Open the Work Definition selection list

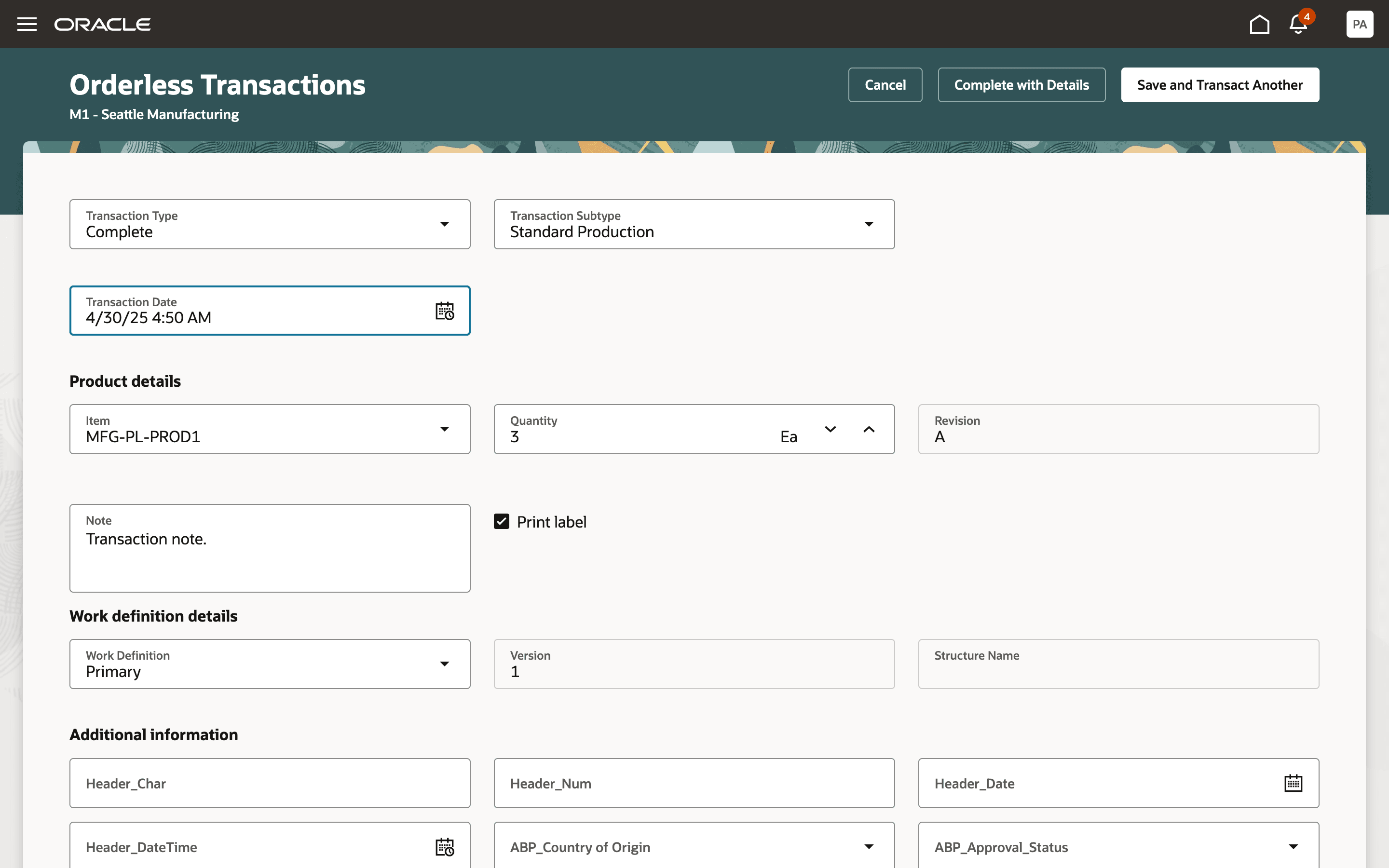click(x=446, y=664)
